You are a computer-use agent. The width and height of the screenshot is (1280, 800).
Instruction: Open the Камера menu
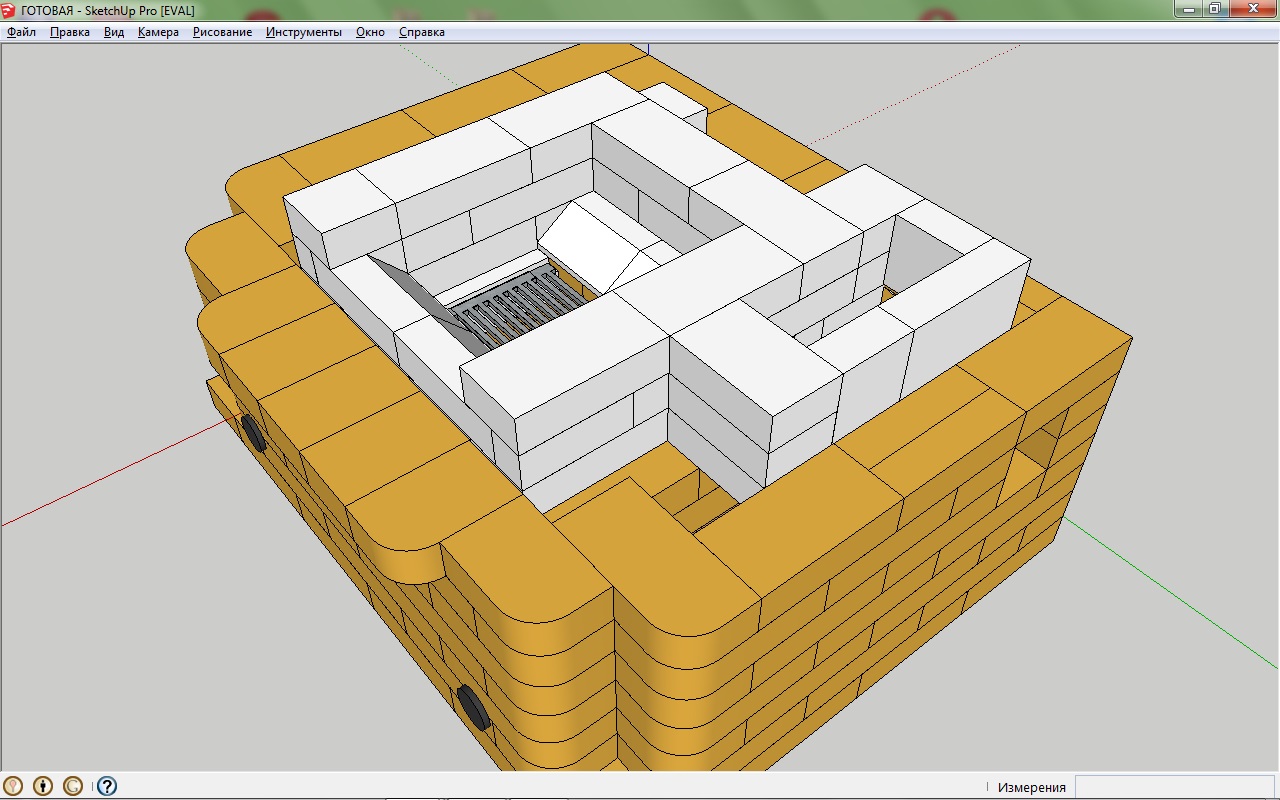[x=158, y=32]
